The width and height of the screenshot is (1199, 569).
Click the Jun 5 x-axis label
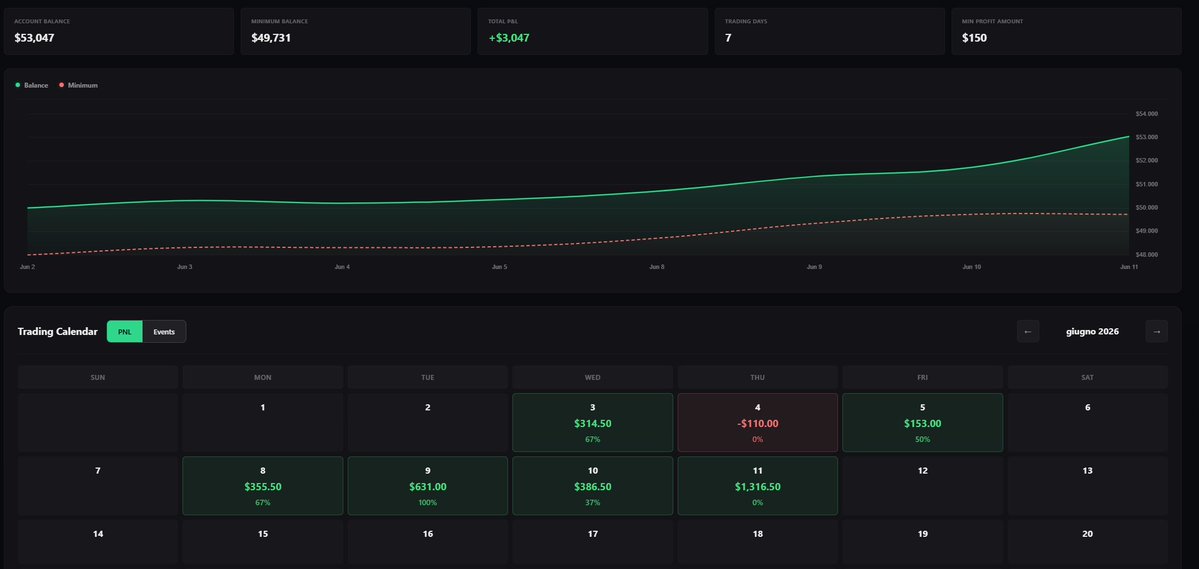click(x=499, y=267)
